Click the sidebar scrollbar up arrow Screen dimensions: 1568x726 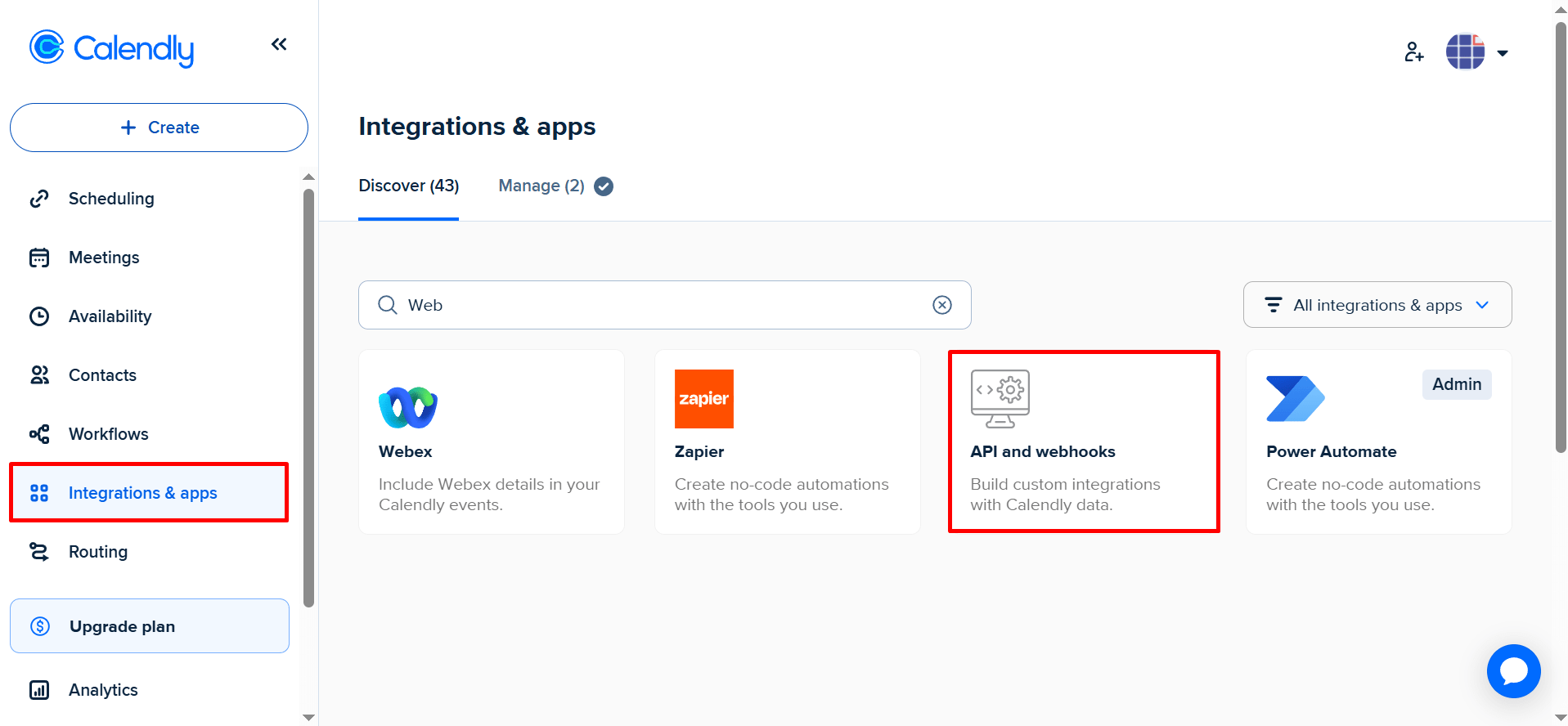pos(308,177)
